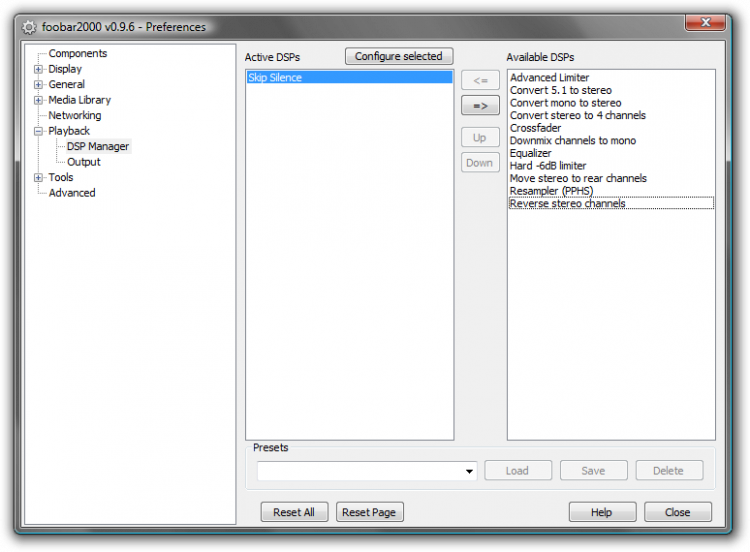The height and width of the screenshot is (552, 750).
Task: Expand the Tools tree node
Action: coord(38,177)
